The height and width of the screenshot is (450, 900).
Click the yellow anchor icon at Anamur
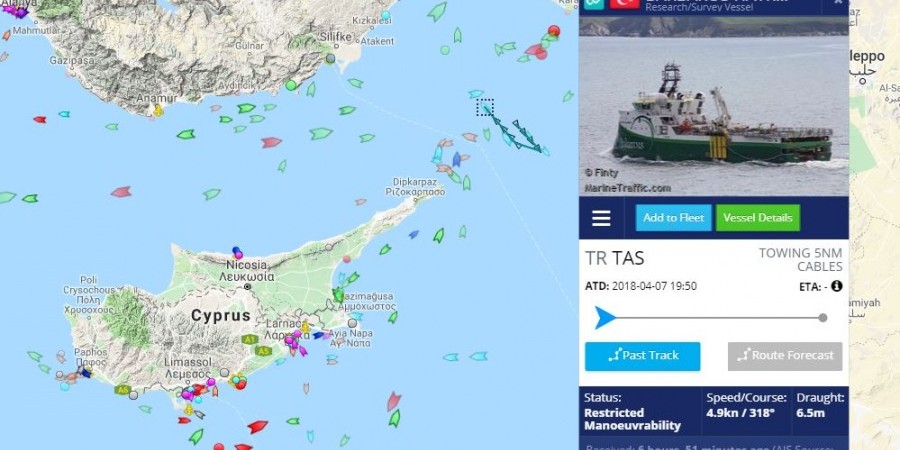[158, 110]
